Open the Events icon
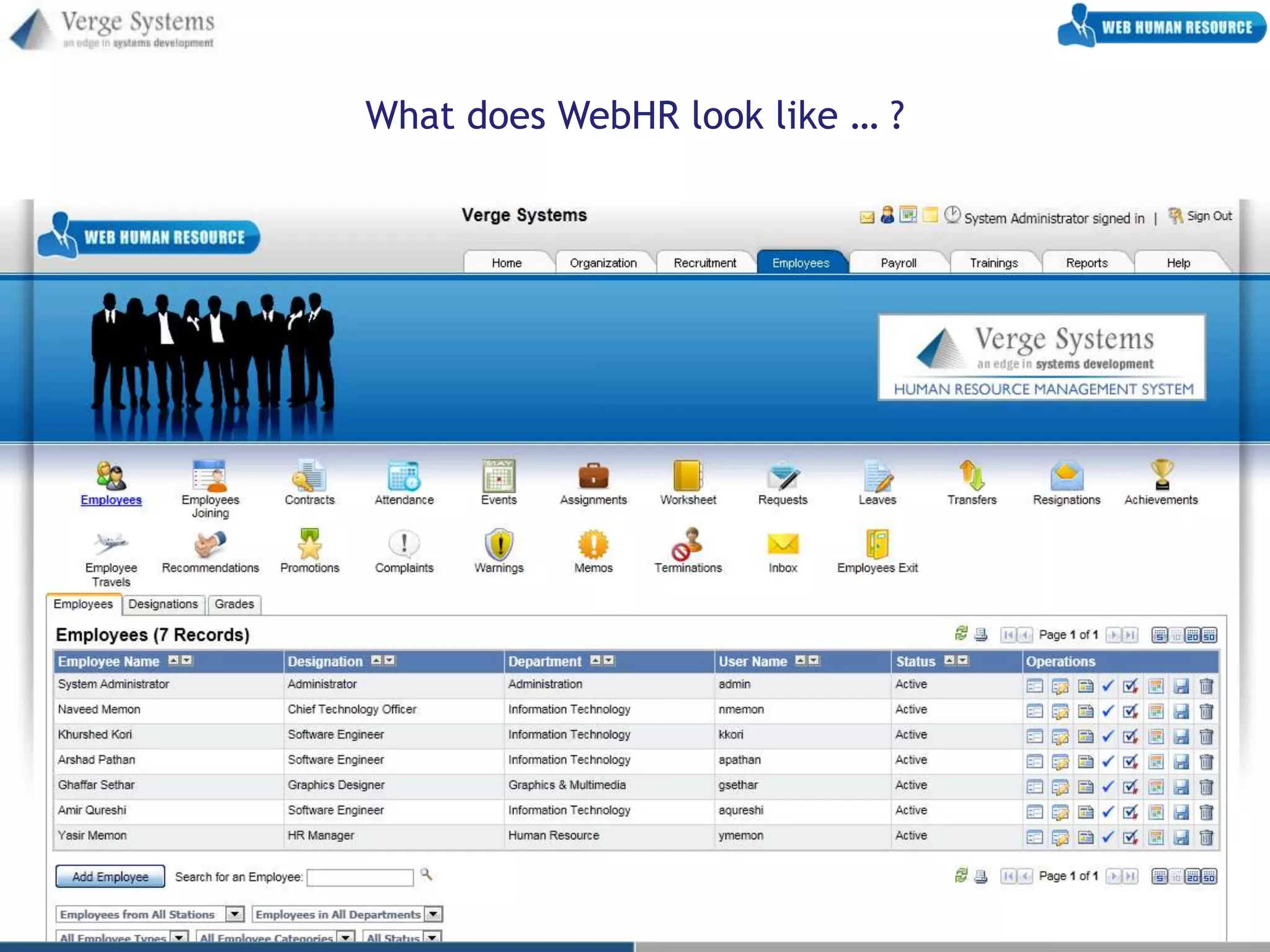Screen dimensions: 1270x952 [499, 475]
